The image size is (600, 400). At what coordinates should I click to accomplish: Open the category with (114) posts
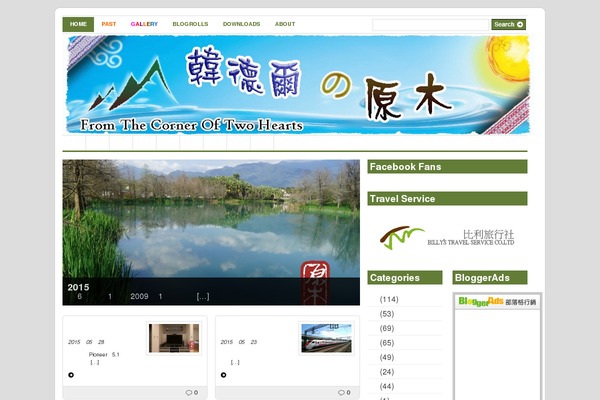point(389,299)
